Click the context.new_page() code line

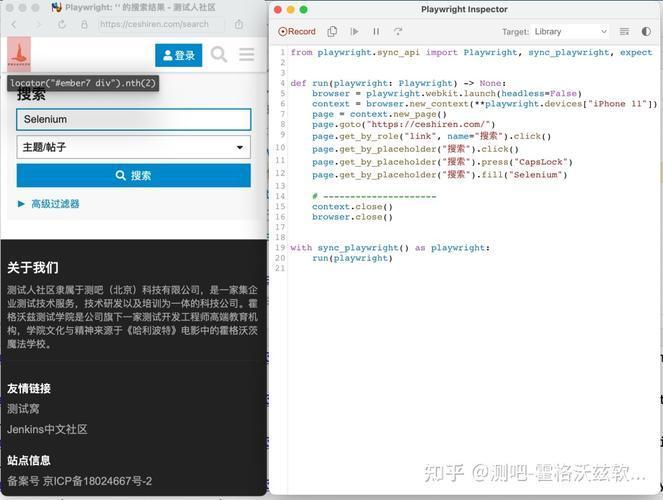(379, 114)
